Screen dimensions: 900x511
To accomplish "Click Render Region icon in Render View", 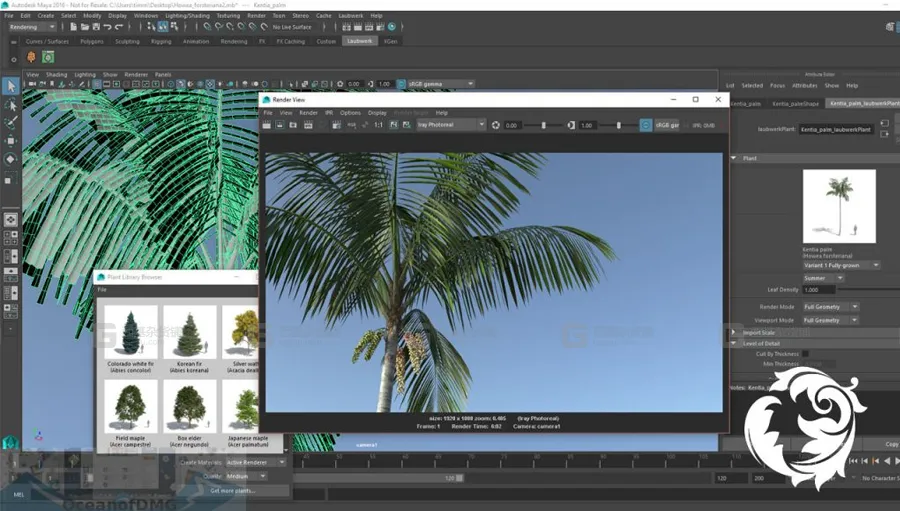I will click(x=280, y=125).
